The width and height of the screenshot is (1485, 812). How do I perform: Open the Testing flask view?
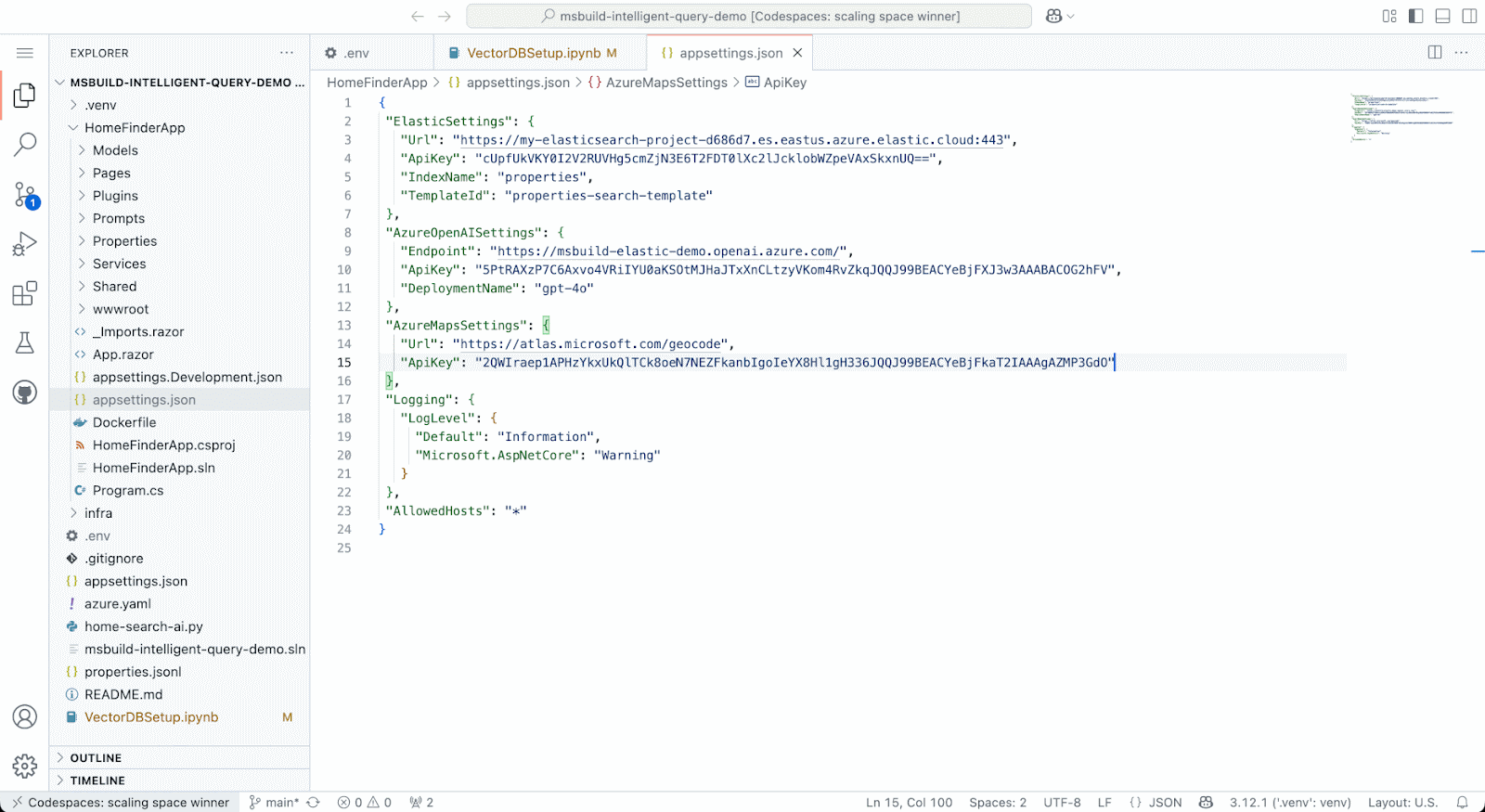[25, 342]
